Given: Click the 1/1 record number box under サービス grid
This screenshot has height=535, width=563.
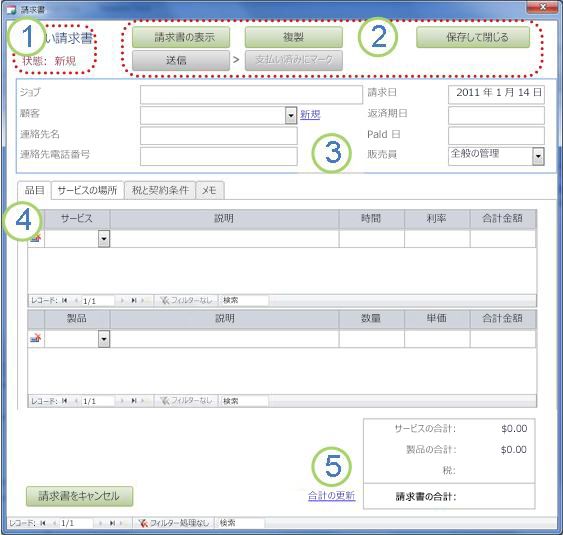Looking at the screenshot, I should tap(98, 301).
